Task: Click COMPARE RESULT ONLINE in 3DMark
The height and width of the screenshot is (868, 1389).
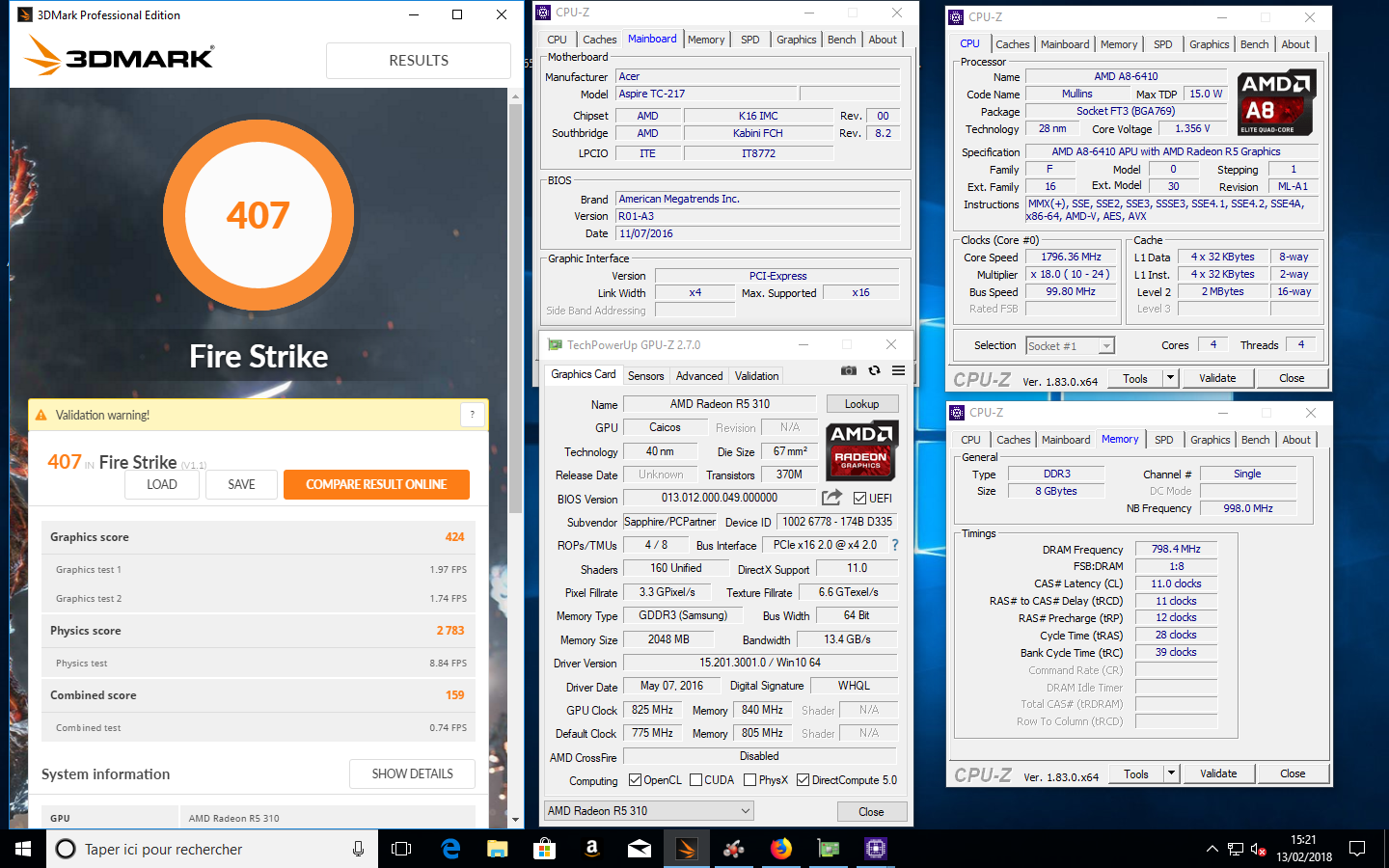Action: point(376,485)
